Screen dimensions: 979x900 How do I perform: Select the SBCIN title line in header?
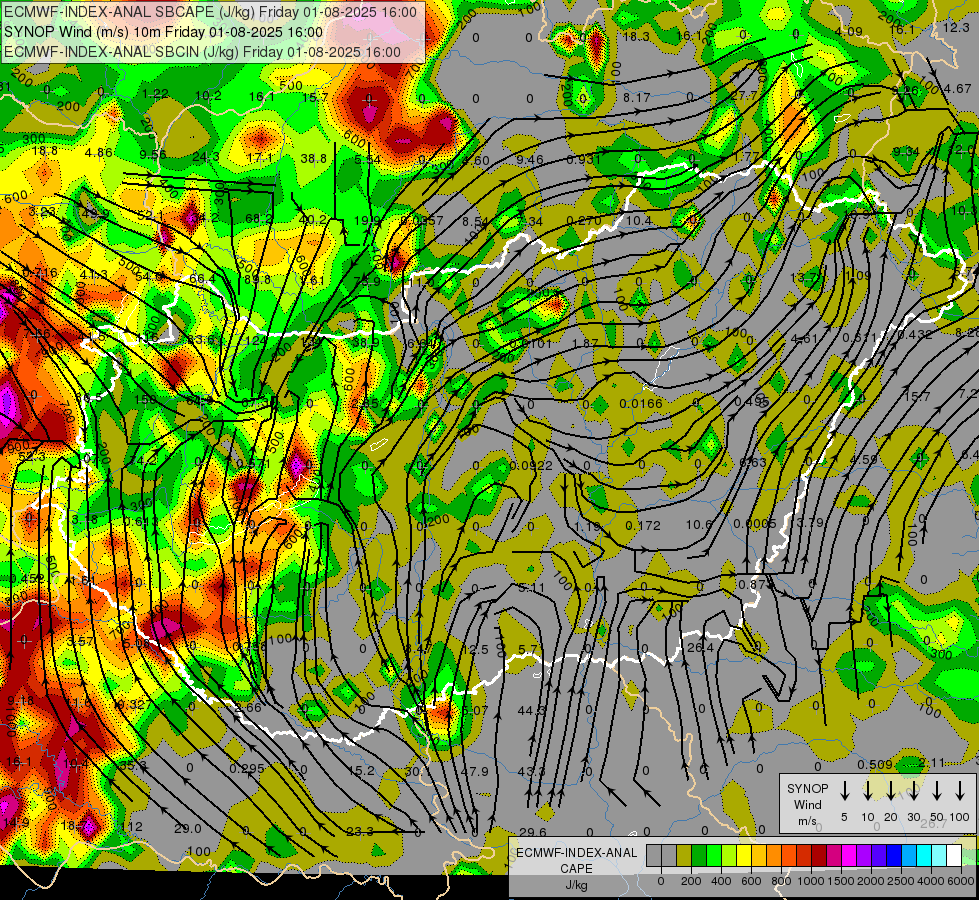[202, 52]
